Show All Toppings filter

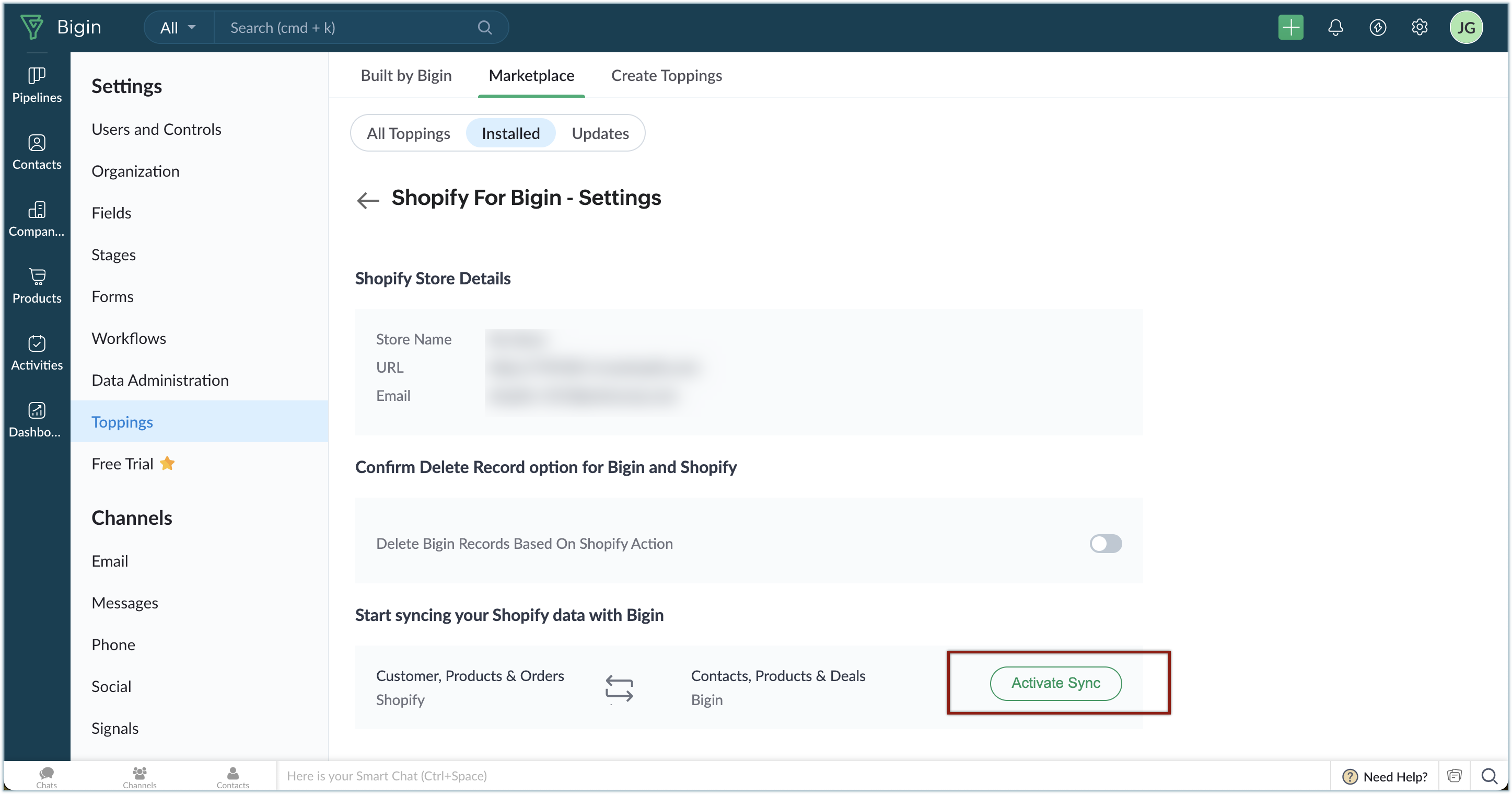409,133
